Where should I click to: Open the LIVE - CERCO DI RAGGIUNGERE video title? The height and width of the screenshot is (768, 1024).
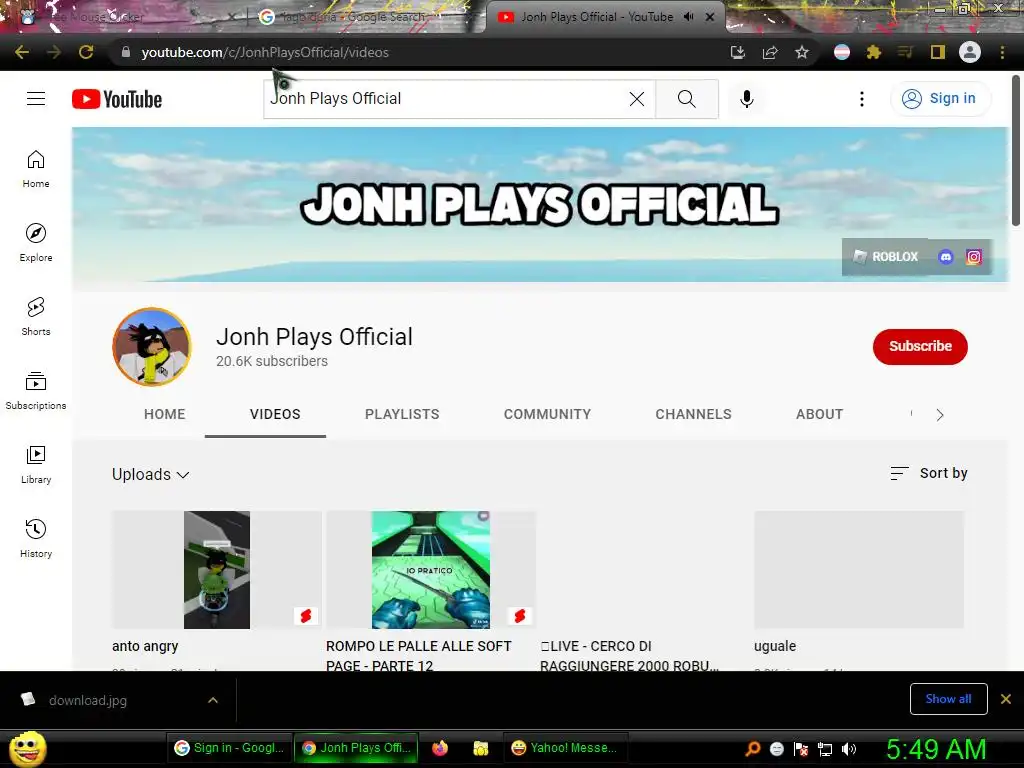pyautogui.click(x=629, y=655)
